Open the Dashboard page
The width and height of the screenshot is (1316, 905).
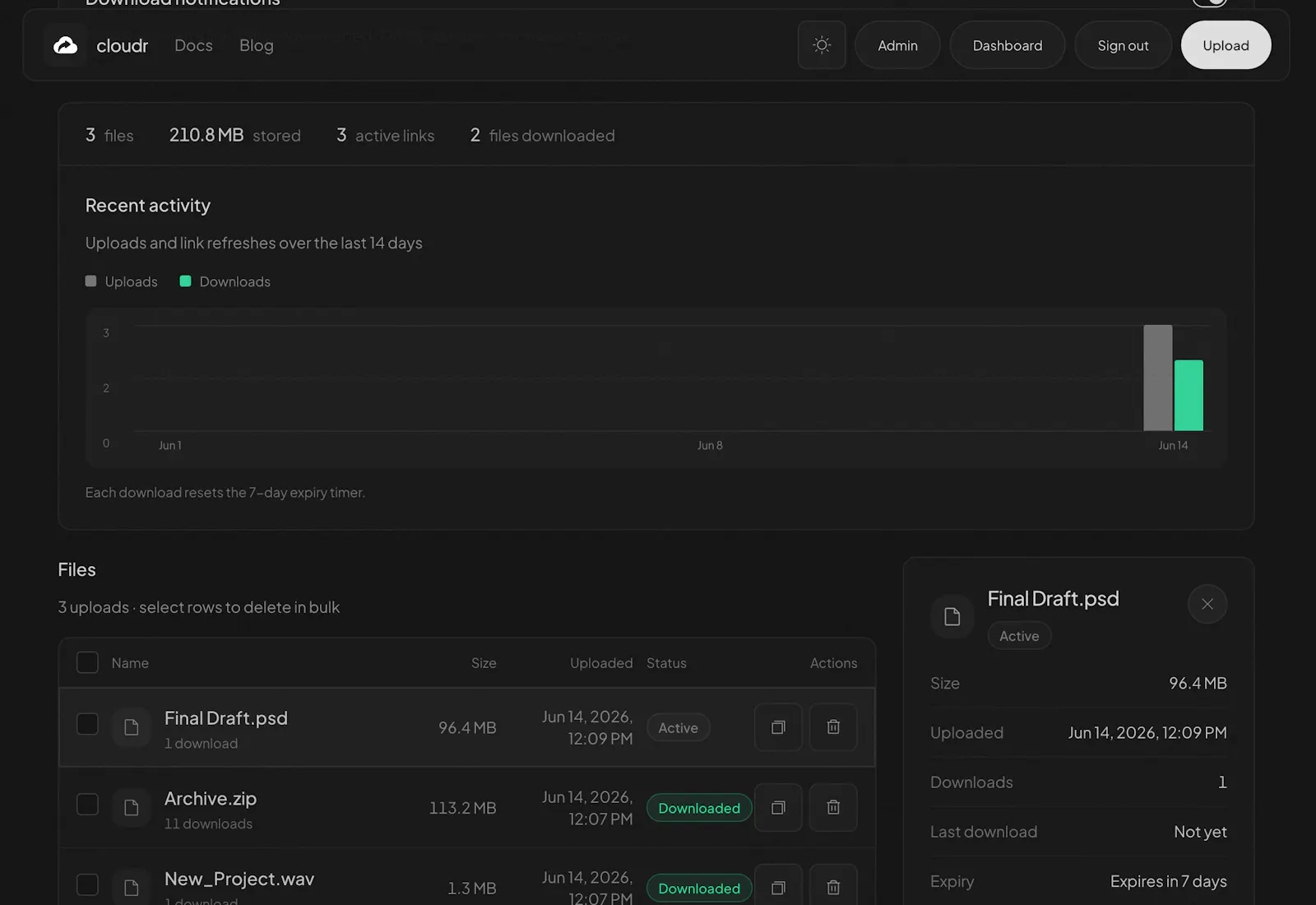pos(1008,45)
